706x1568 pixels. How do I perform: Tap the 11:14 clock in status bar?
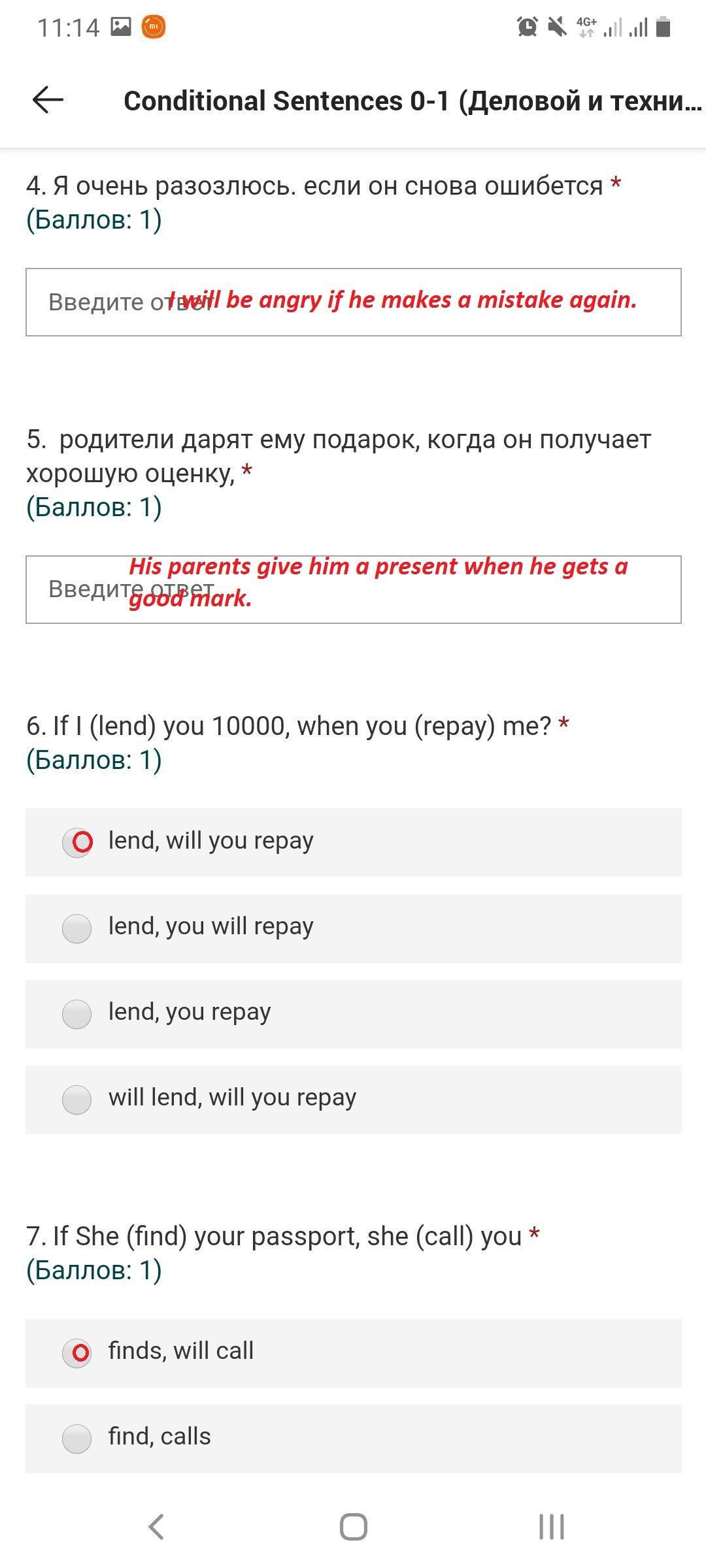(68, 27)
